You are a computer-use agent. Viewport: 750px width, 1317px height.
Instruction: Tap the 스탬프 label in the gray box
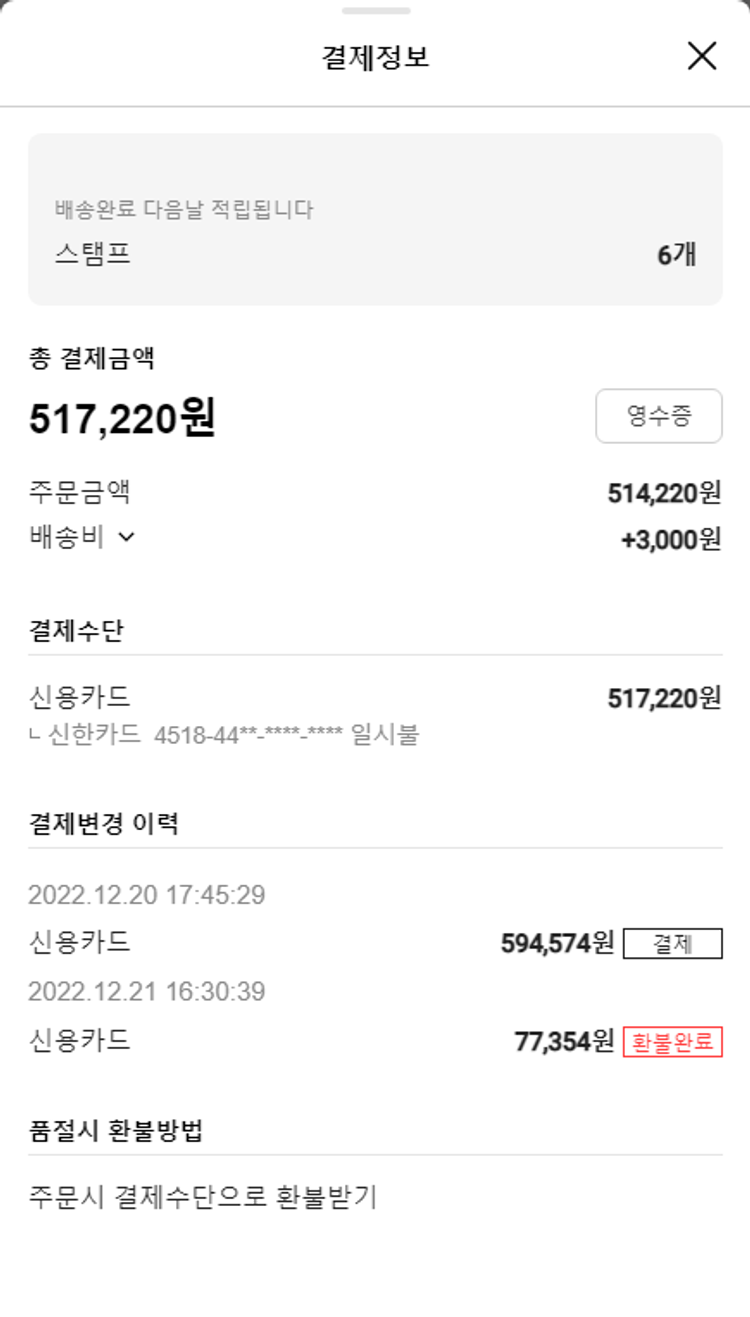click(92, 254)
